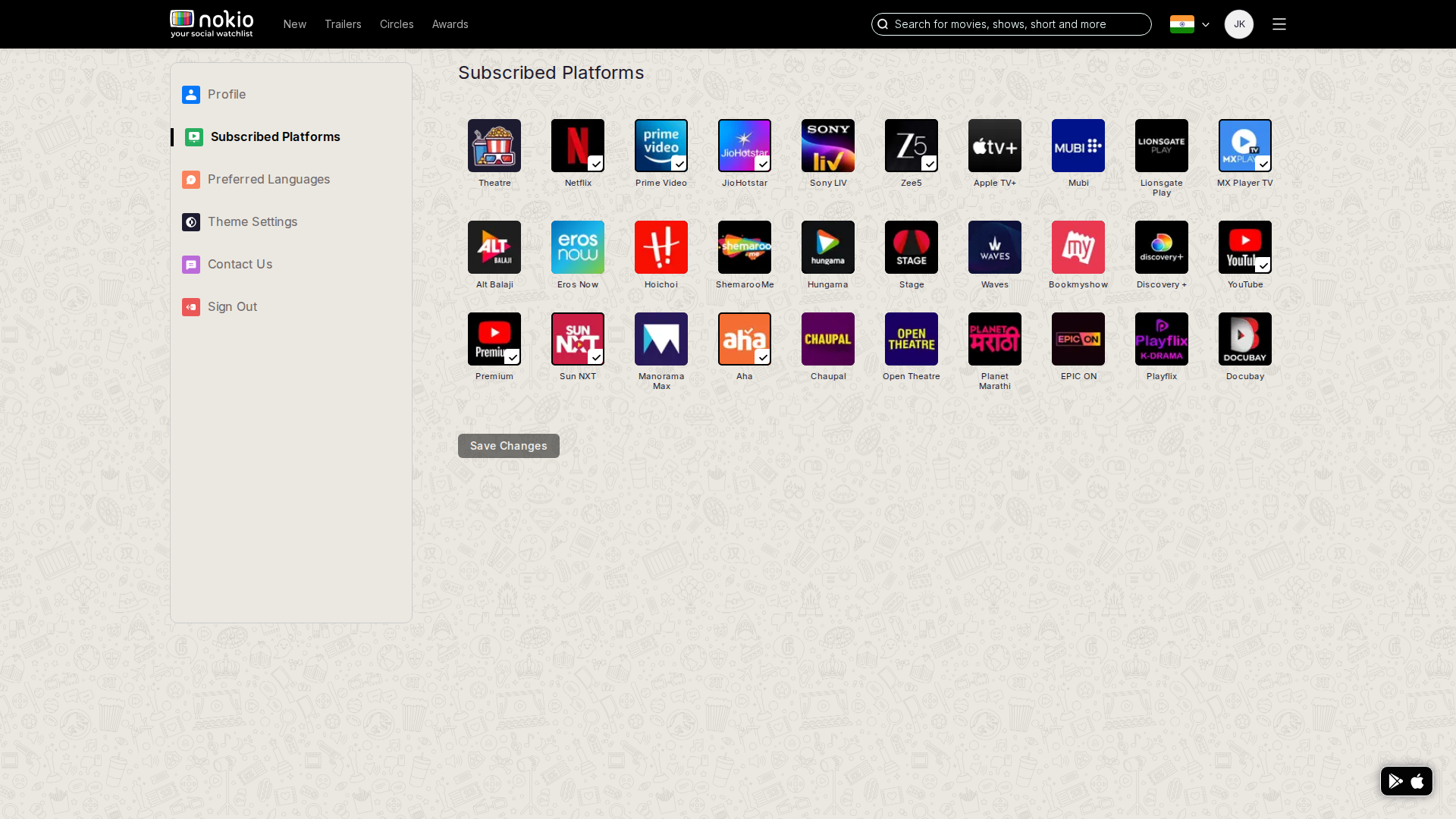Go to the Trailers page

[343, 24]
